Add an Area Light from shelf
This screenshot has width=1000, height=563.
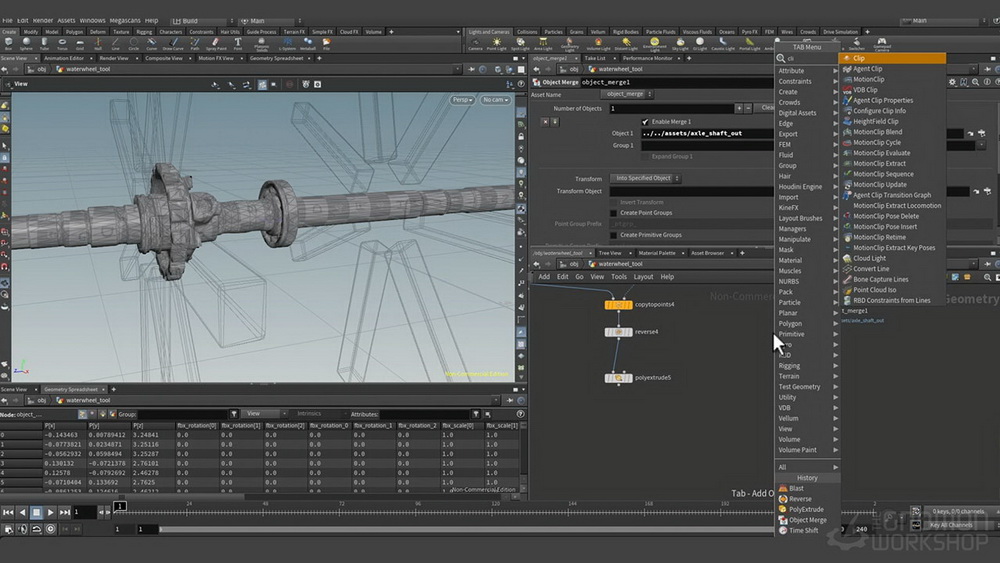click(543, 43)
